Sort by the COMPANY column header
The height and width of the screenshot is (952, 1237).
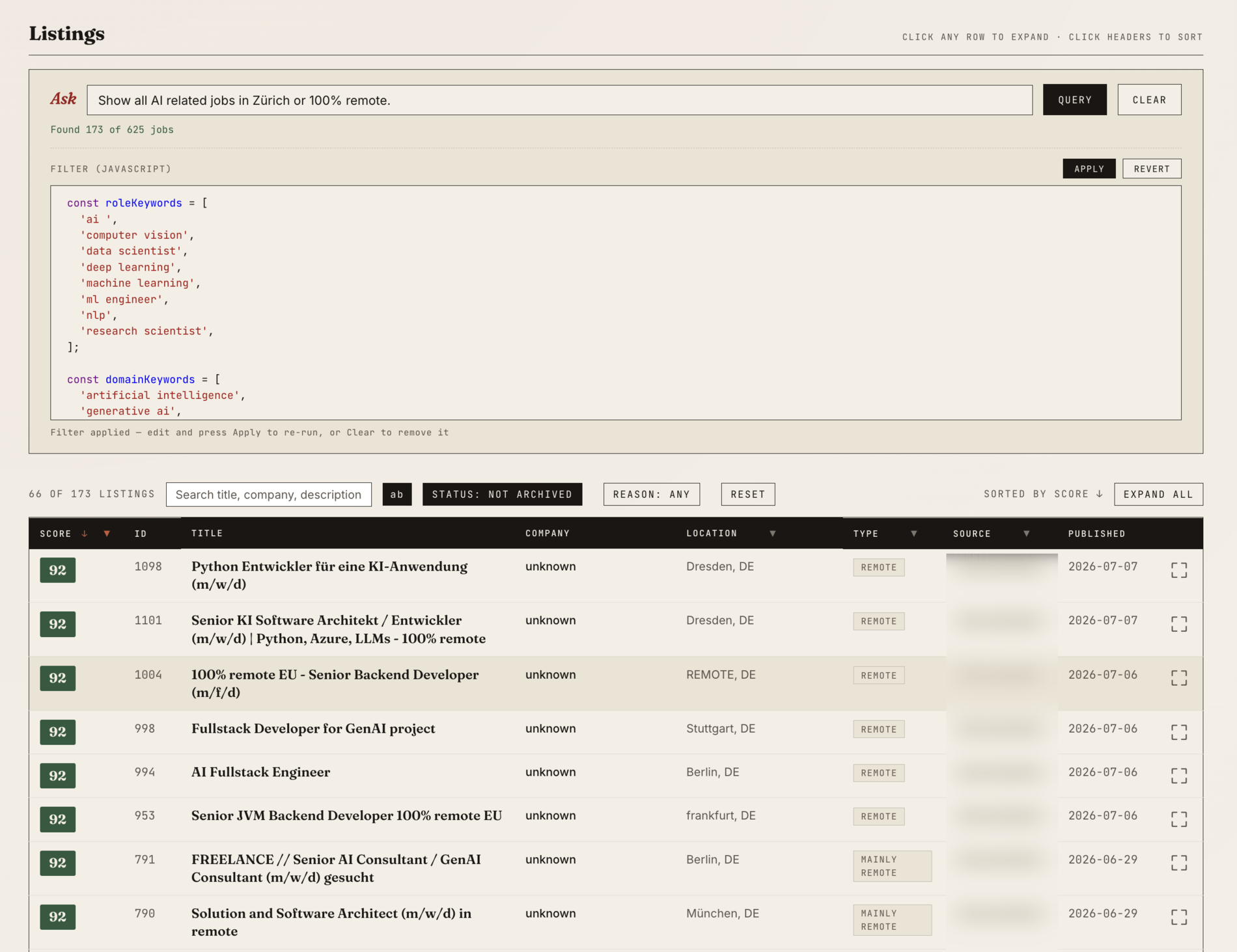(548, 534)
